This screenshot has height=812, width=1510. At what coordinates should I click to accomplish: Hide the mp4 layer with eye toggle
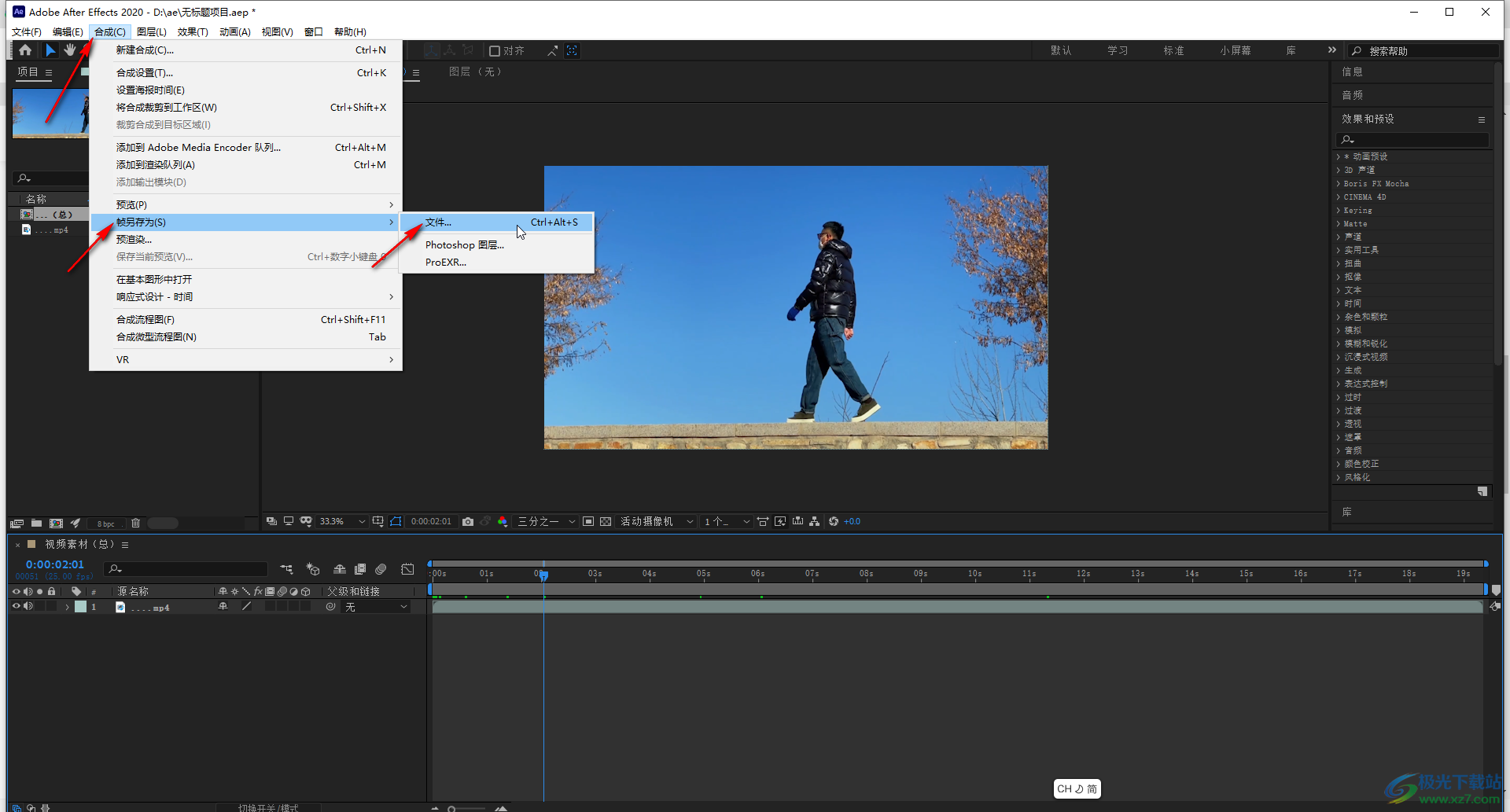(16, 606)
